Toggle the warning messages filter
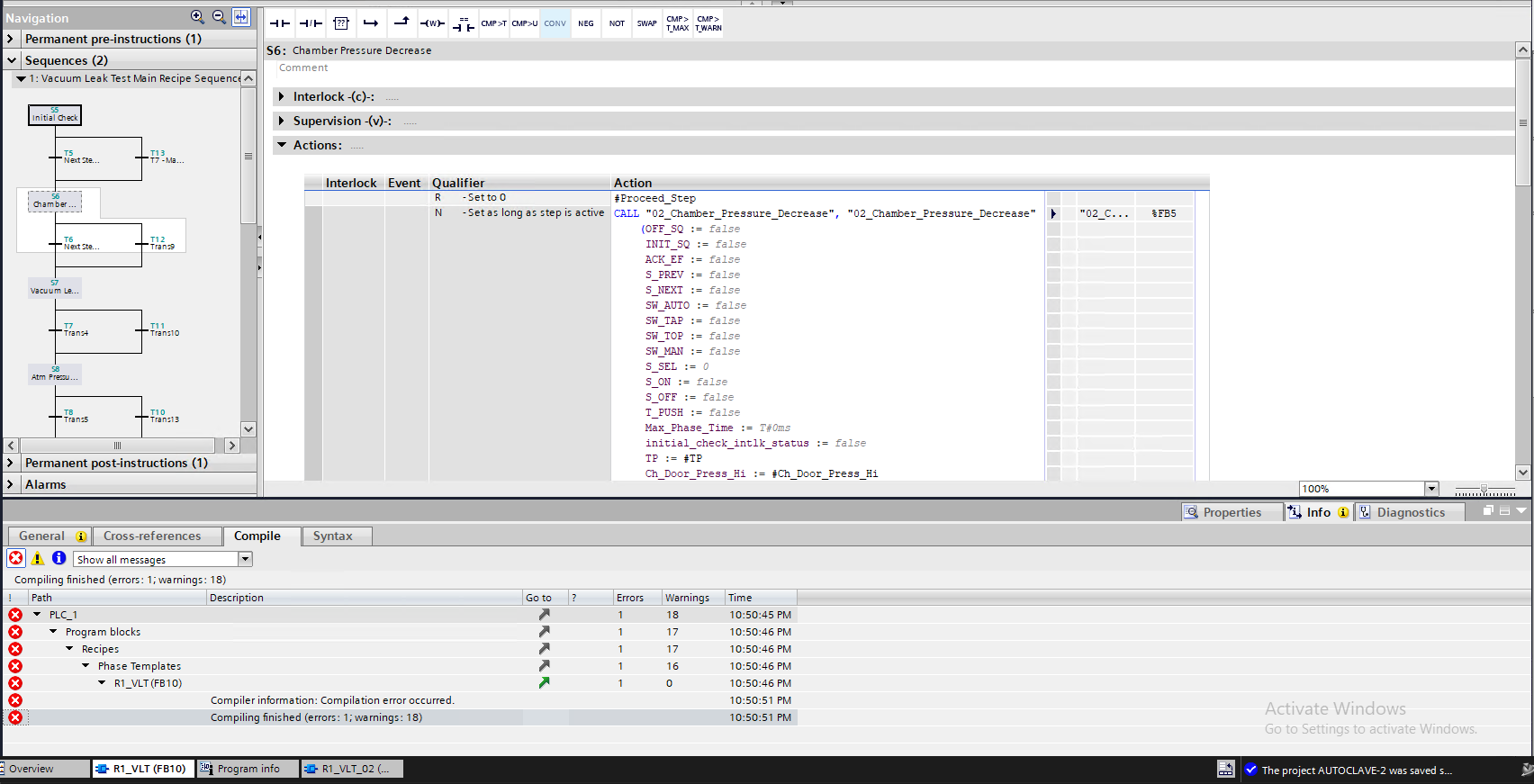Viewport: 1534px width, 784px height. pyautogui.click(x=38, y=558)
